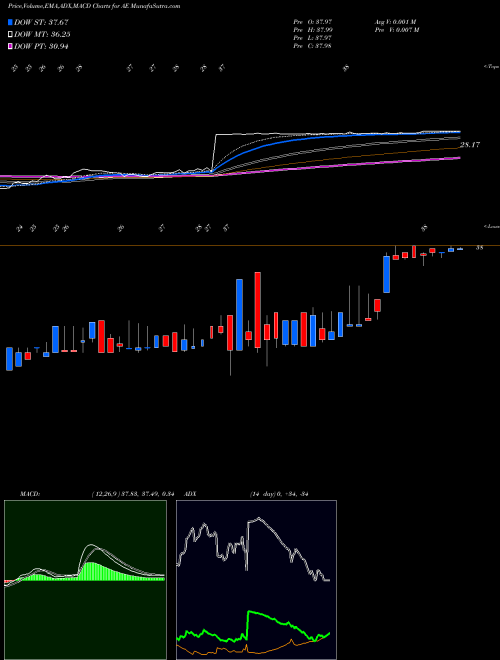The height and width of the screenshot is (660, 500).
Task: Click the ADX (14 day) values readout
Action: click(279, 494)
